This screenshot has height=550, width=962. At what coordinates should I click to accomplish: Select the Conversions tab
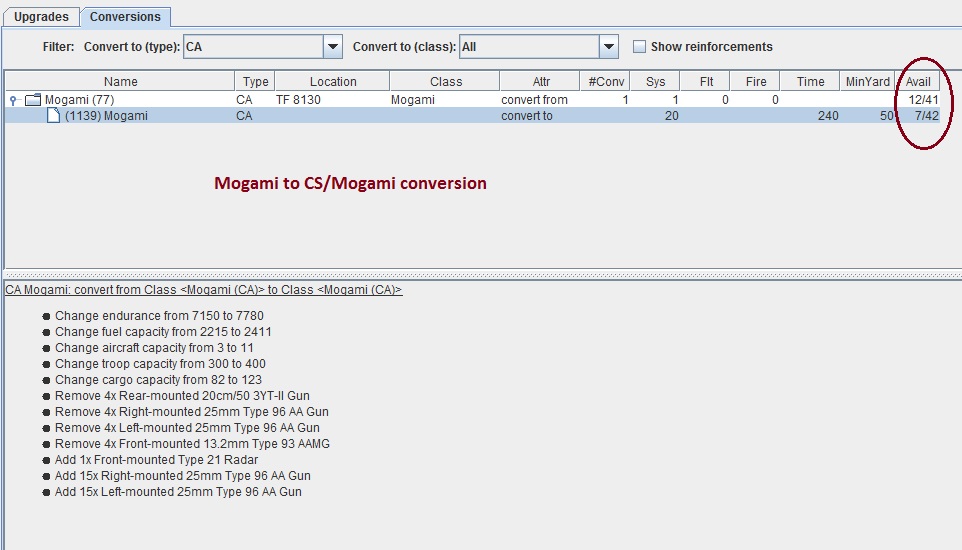tap(125, 17)
